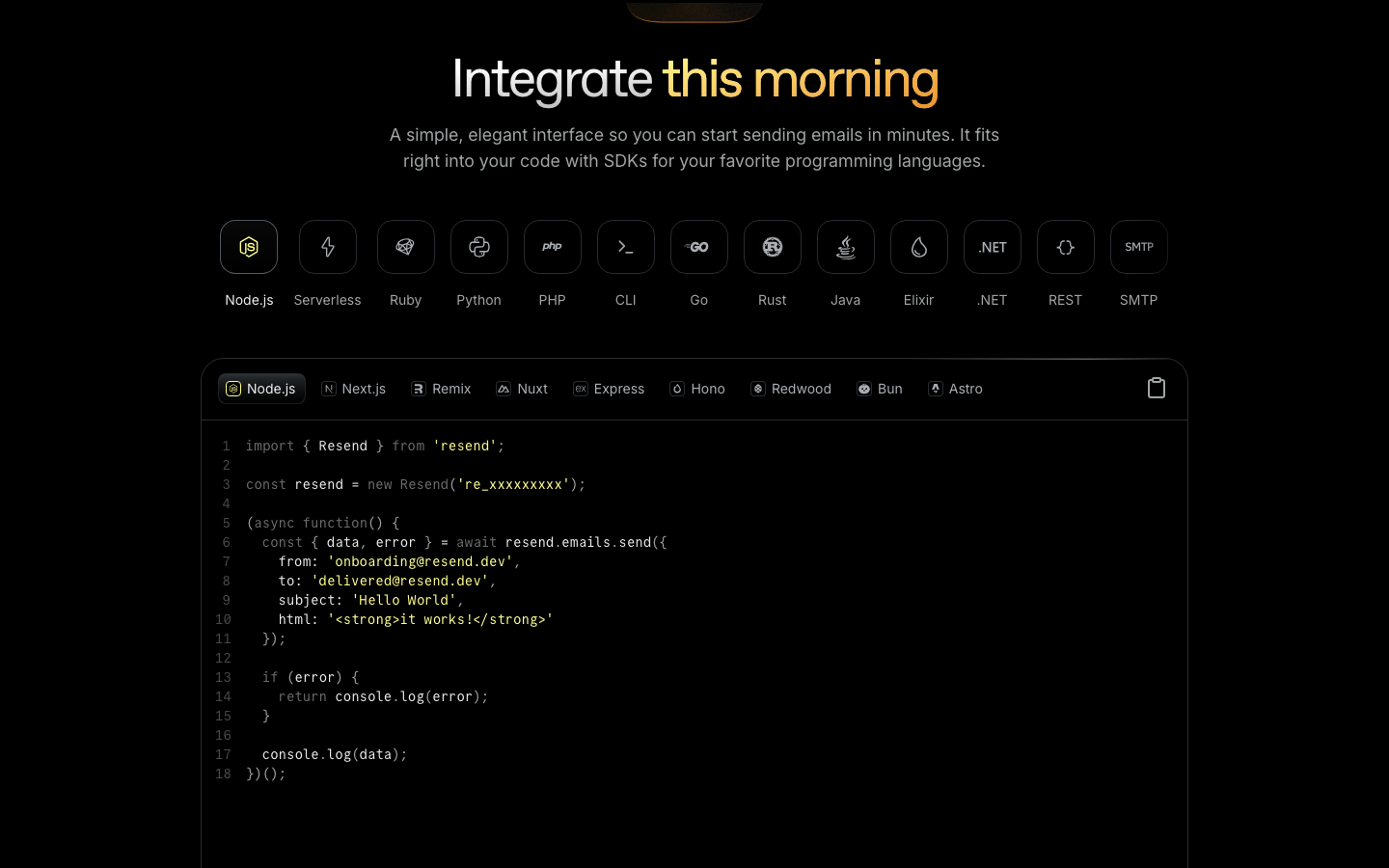
Task: Click the 'return console.log(error);' code line
Action: 383,696
